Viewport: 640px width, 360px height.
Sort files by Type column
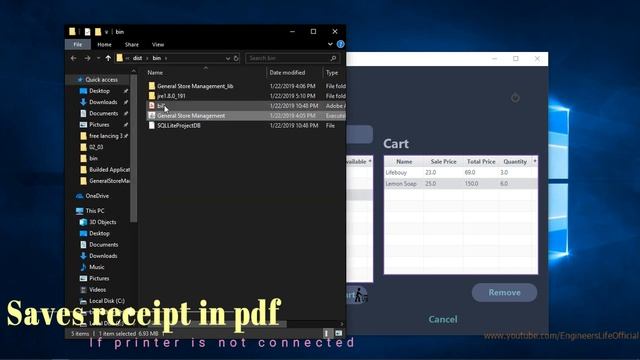click(x=332, y=72)
